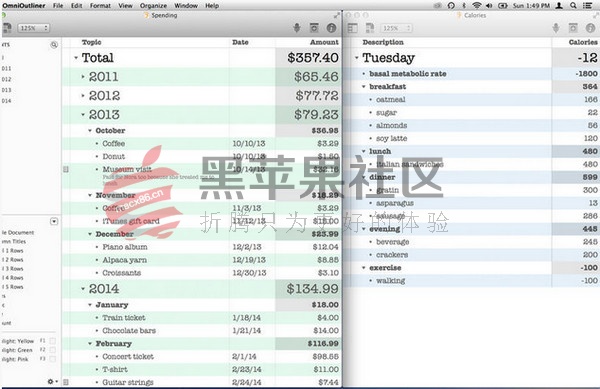Open Spotlight search in the menu bar
The image size is (600, 389).
(573, 5)
